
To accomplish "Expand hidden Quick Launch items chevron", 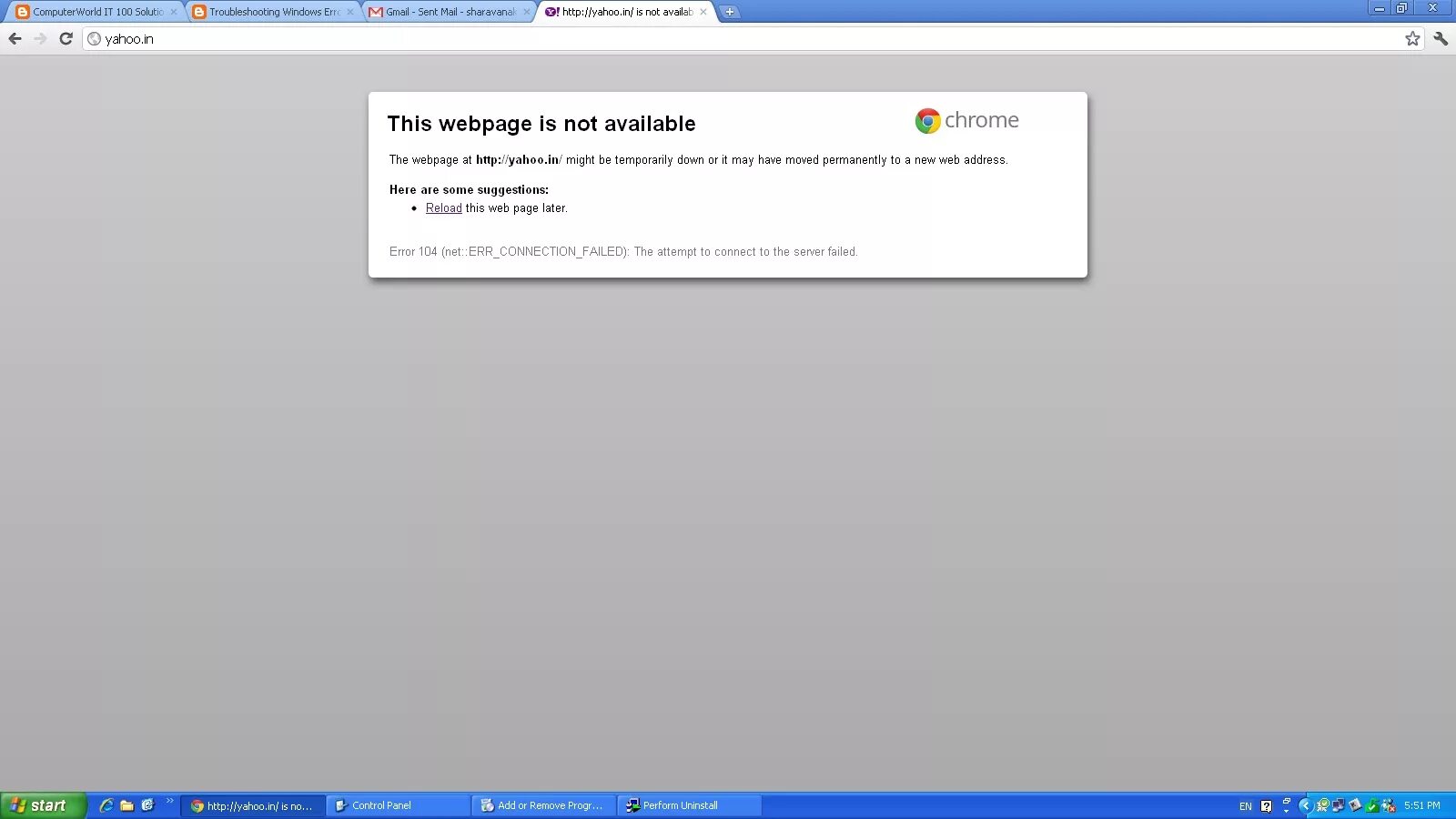I will (x=169, y=801).
